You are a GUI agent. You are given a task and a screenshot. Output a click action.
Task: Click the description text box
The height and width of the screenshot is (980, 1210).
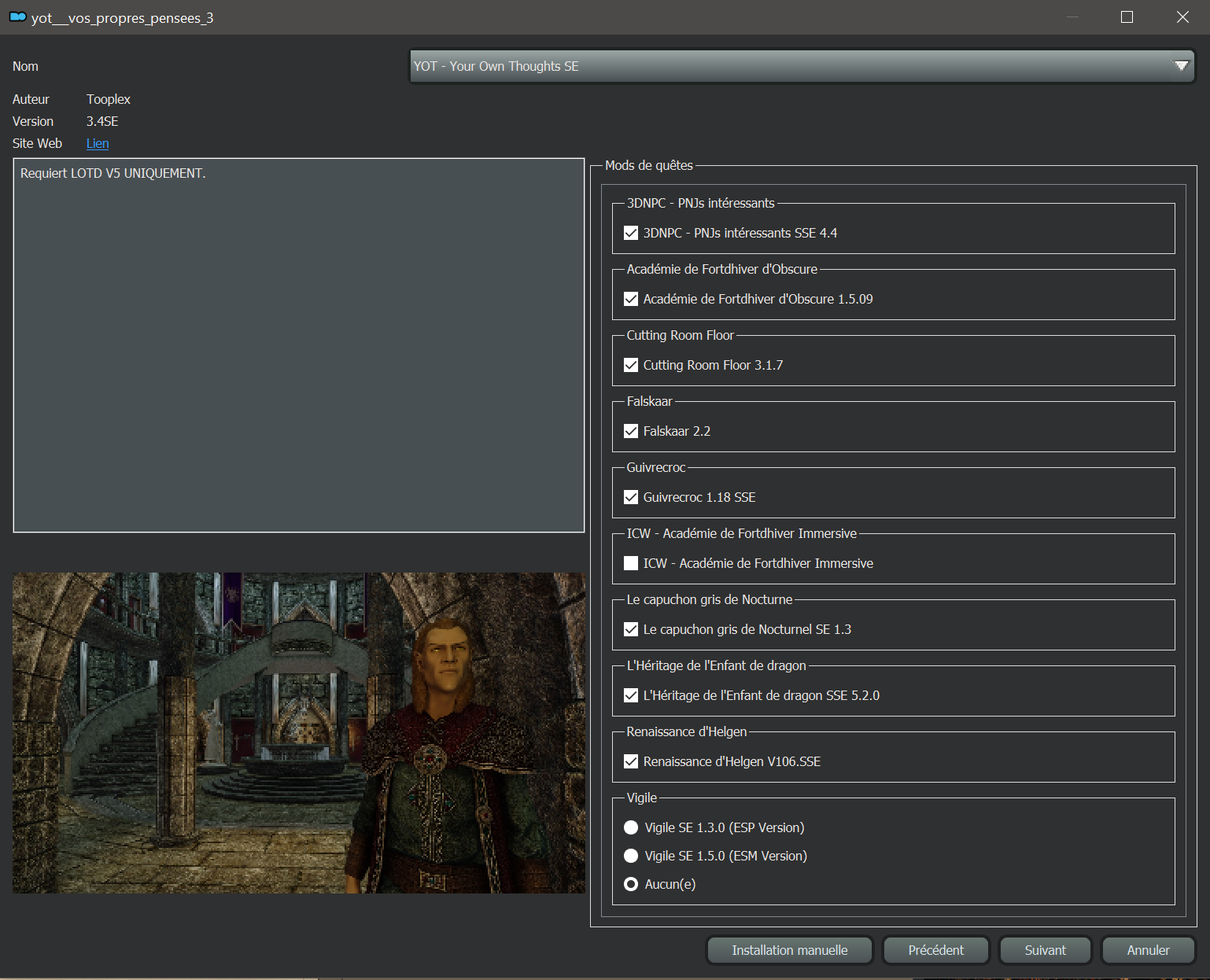coord(299,345)
